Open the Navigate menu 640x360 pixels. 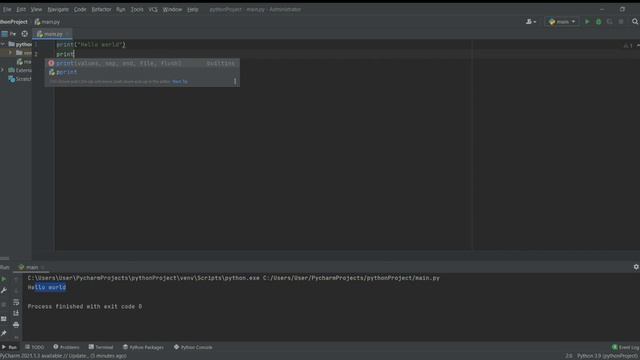click(58, 9)
